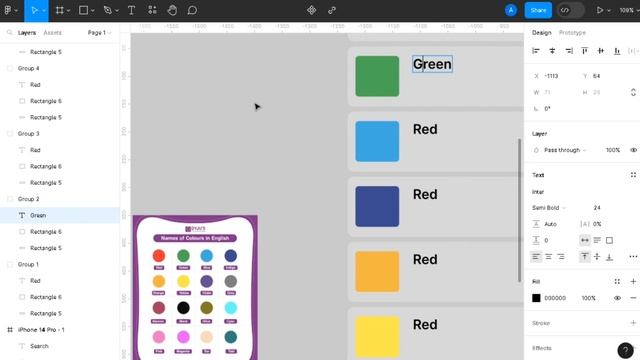This screenshot has height=360, width=640.
Task: Toggle fill visibility eye
Action: pos(618,298)
